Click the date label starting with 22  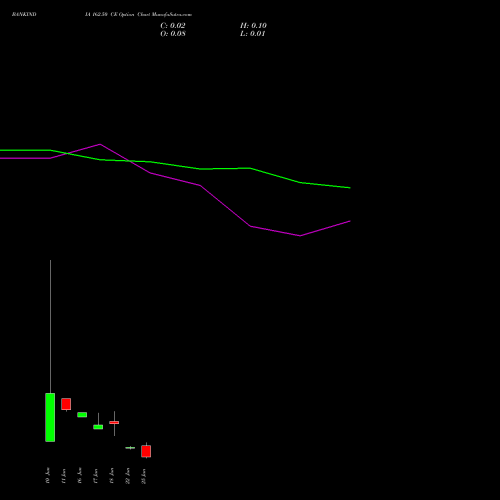click(128, 476)
